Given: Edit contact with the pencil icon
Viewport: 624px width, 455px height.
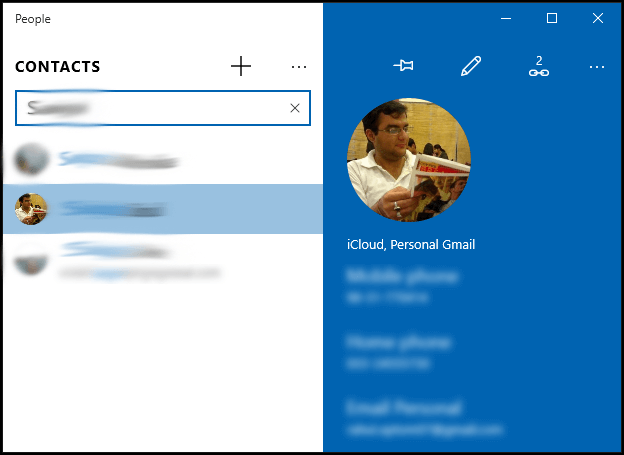Looking at the screenshot, I should pyautogui.click(x=471, y=66).
